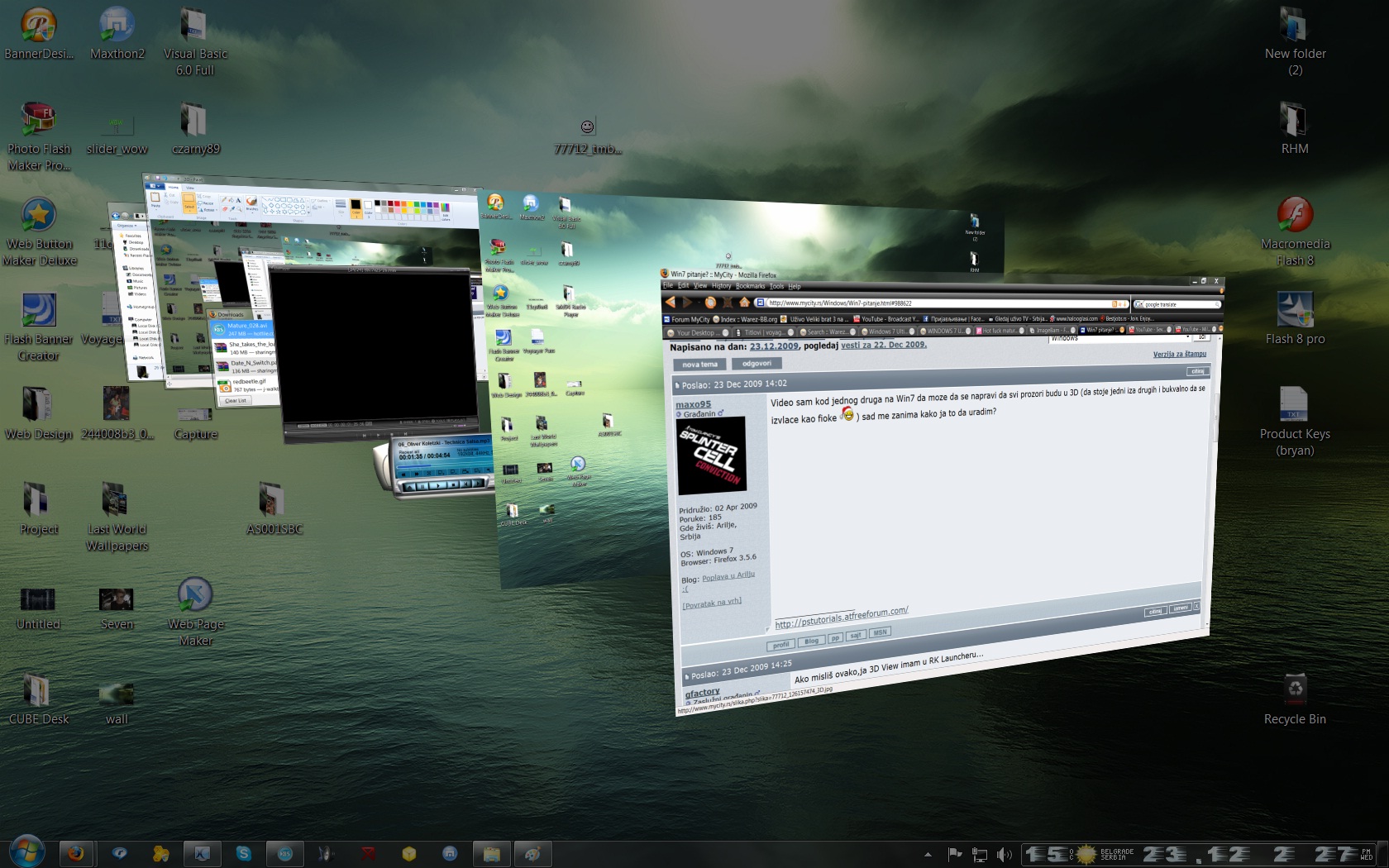Open the Forum MyCity bookmark
Viewport: 1389px width, 868px height.
(686, 319)
